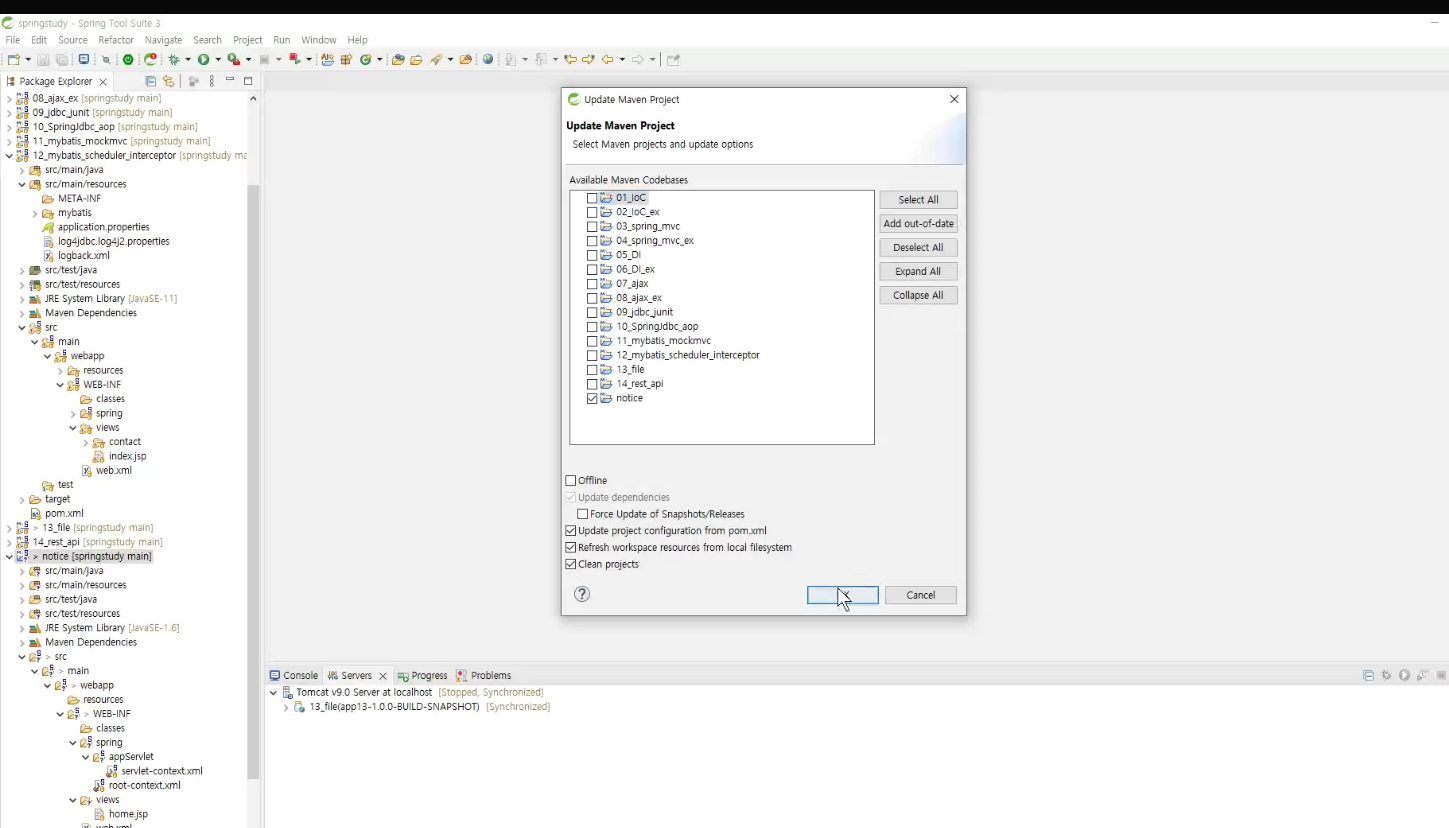Expand the mybatis folder node

35,213
